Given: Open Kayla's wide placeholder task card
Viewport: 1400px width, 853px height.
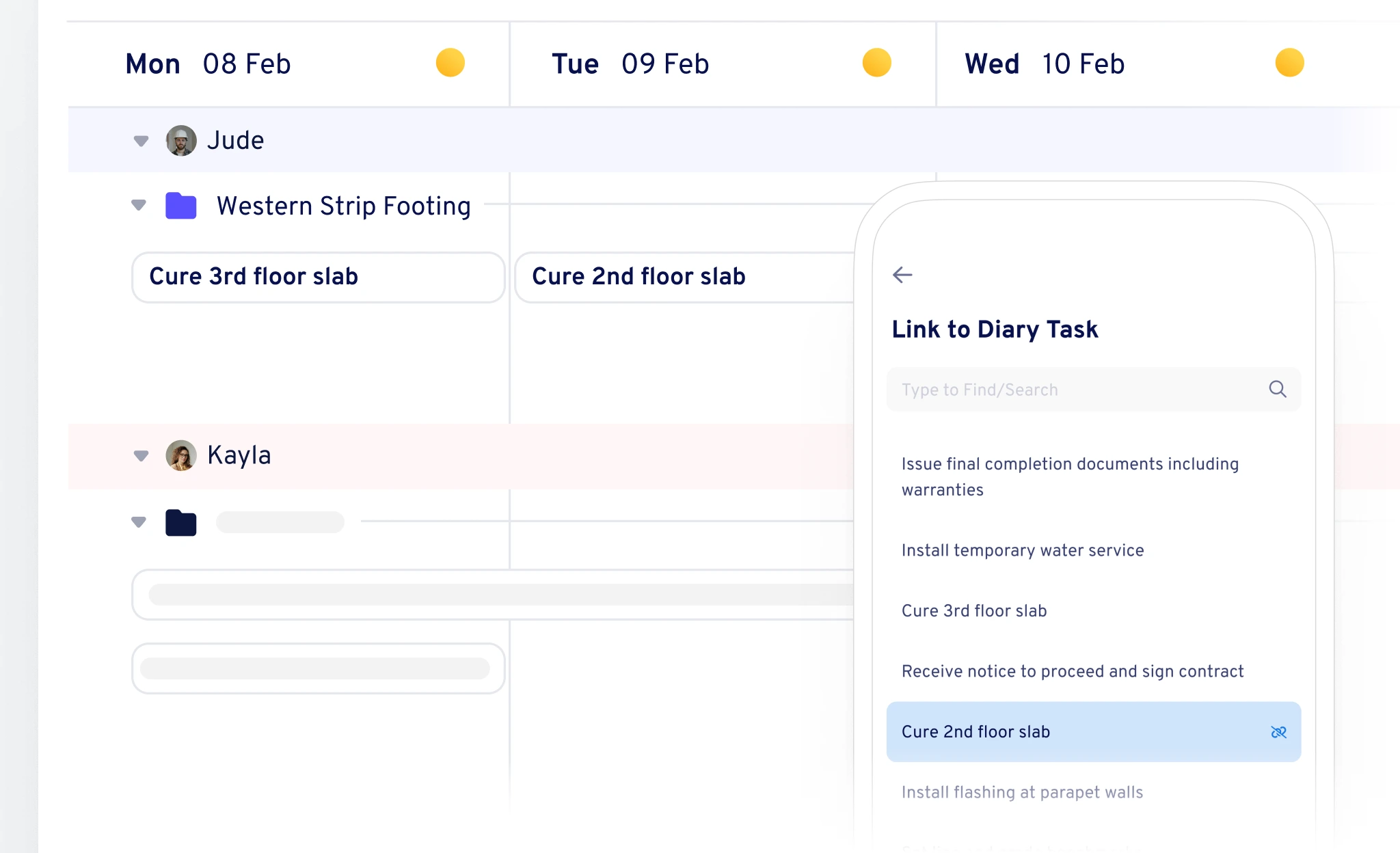Looking at the screenshot, I should pyautogui.click(x=493, y=595).
